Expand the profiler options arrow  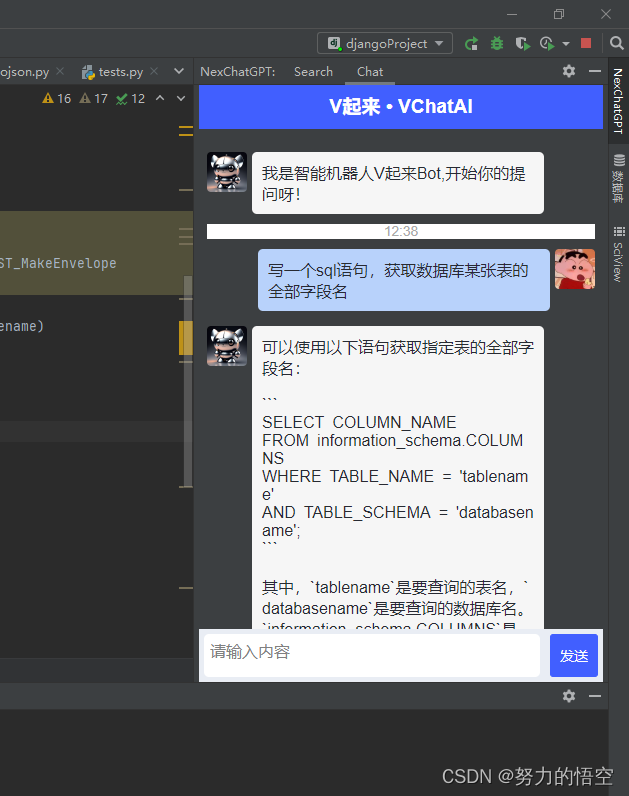(x=566, y=44)
